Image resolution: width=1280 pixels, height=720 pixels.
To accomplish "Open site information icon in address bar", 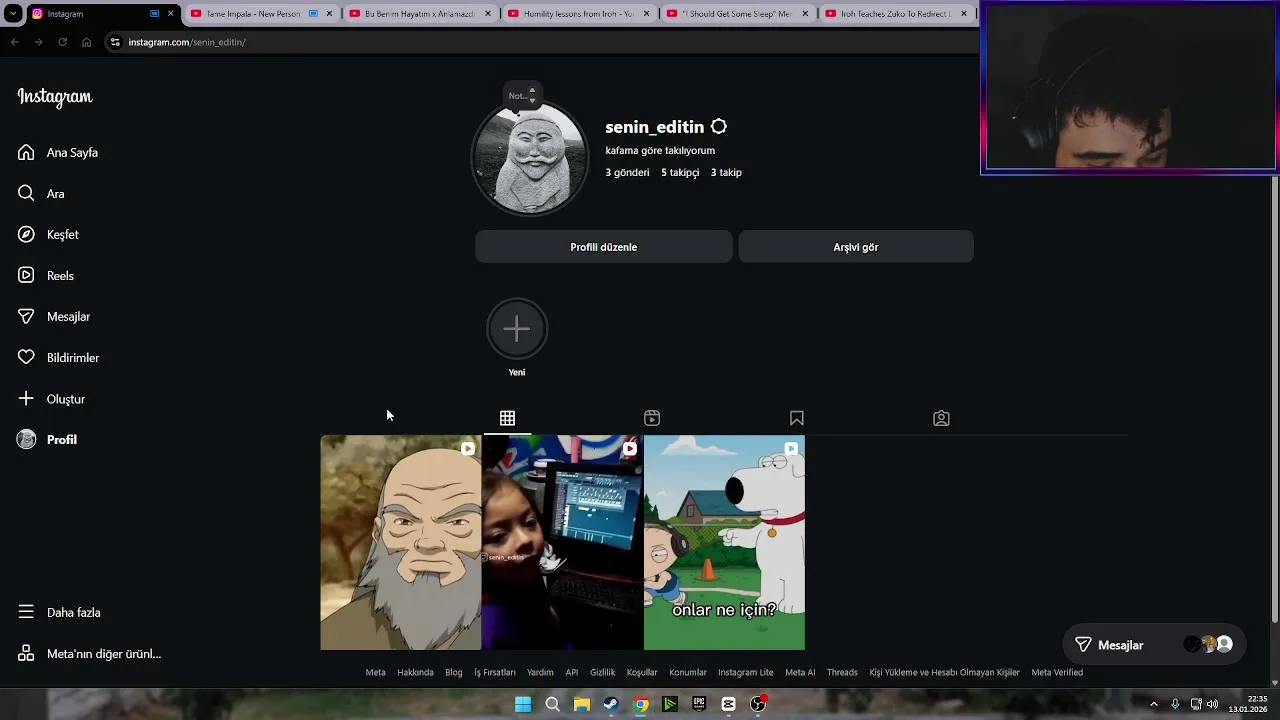I will (115, 42).
